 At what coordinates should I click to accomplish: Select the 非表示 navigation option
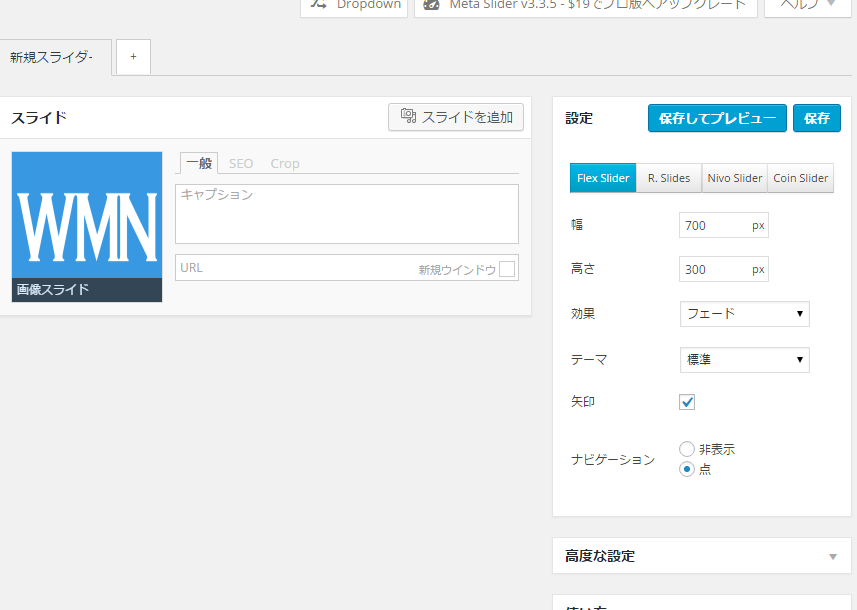coord(687,449)
